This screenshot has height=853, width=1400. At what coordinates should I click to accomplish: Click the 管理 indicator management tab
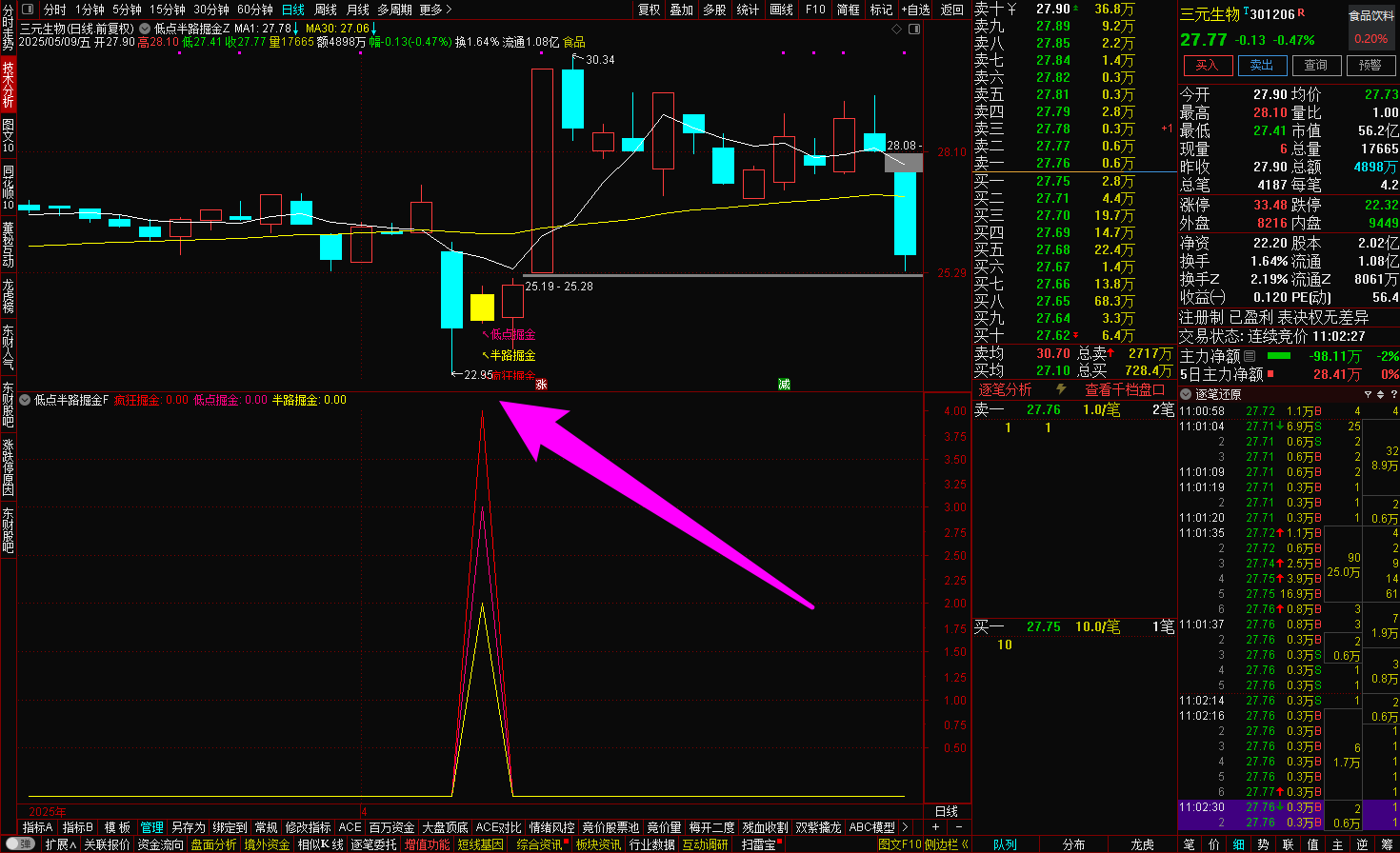tap(151, 827)
